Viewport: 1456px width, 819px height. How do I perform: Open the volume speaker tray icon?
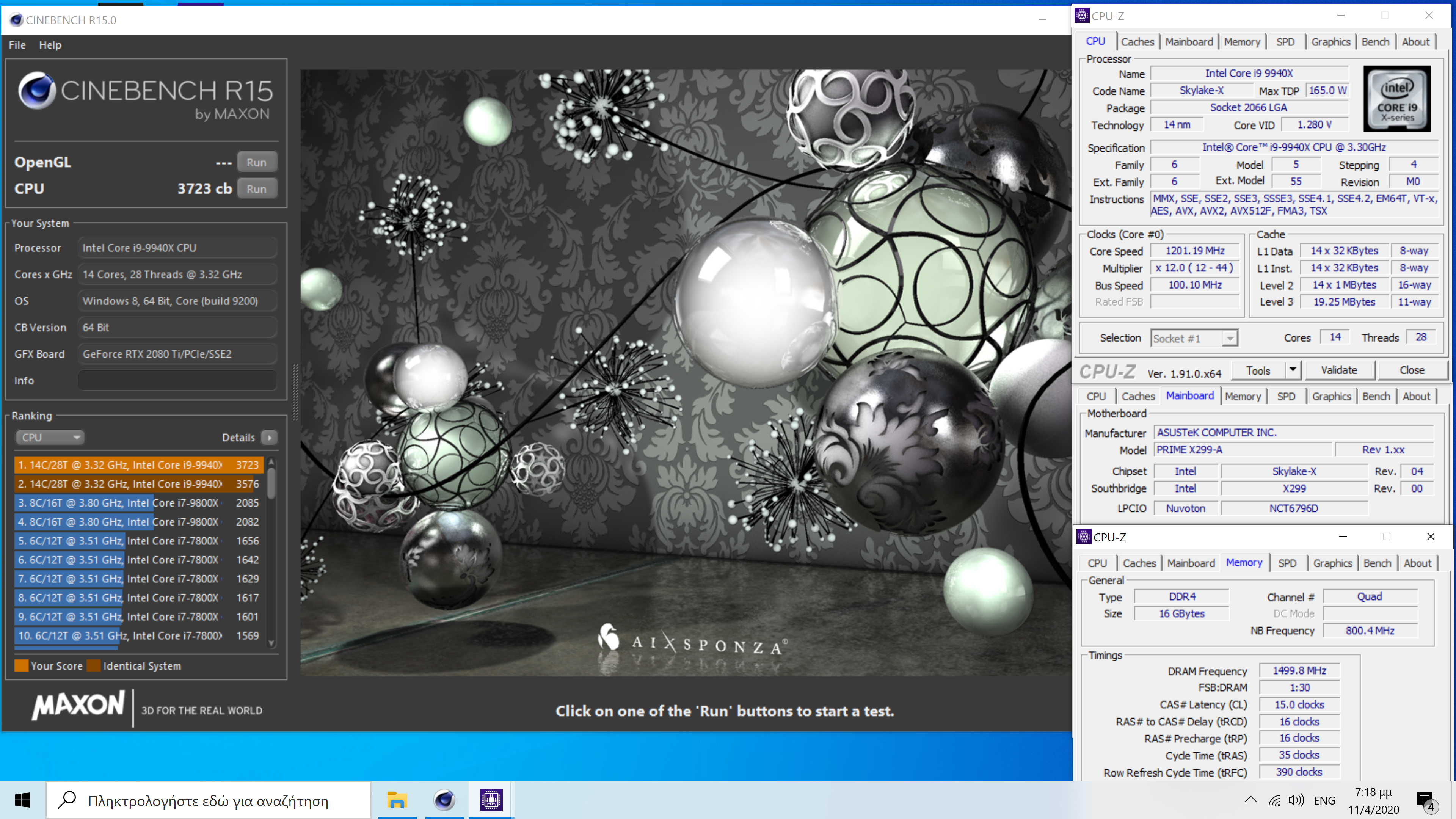coord(1296,800)
